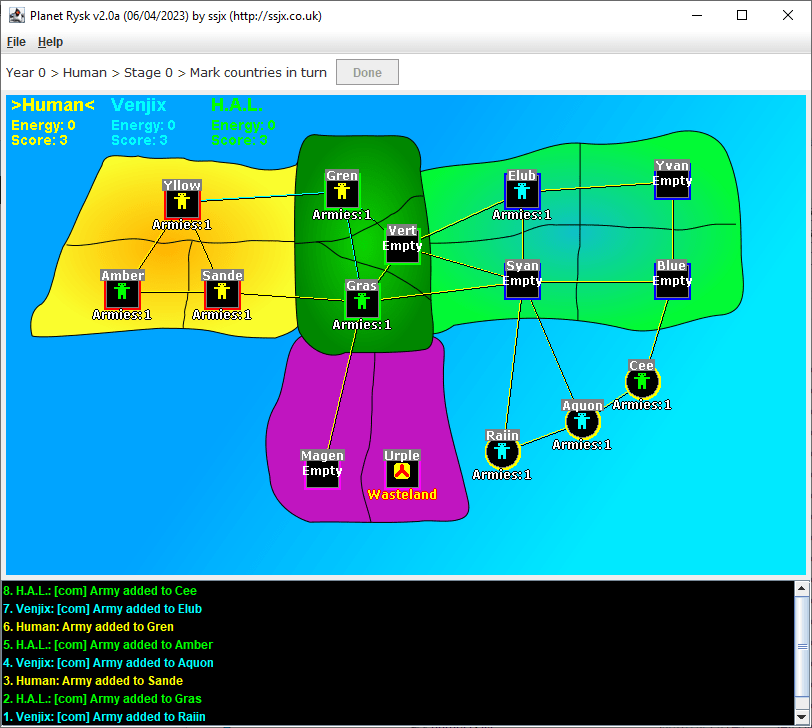Select the Sande country yellow army icon
This screenshot has height=728, width=812.
222,292
